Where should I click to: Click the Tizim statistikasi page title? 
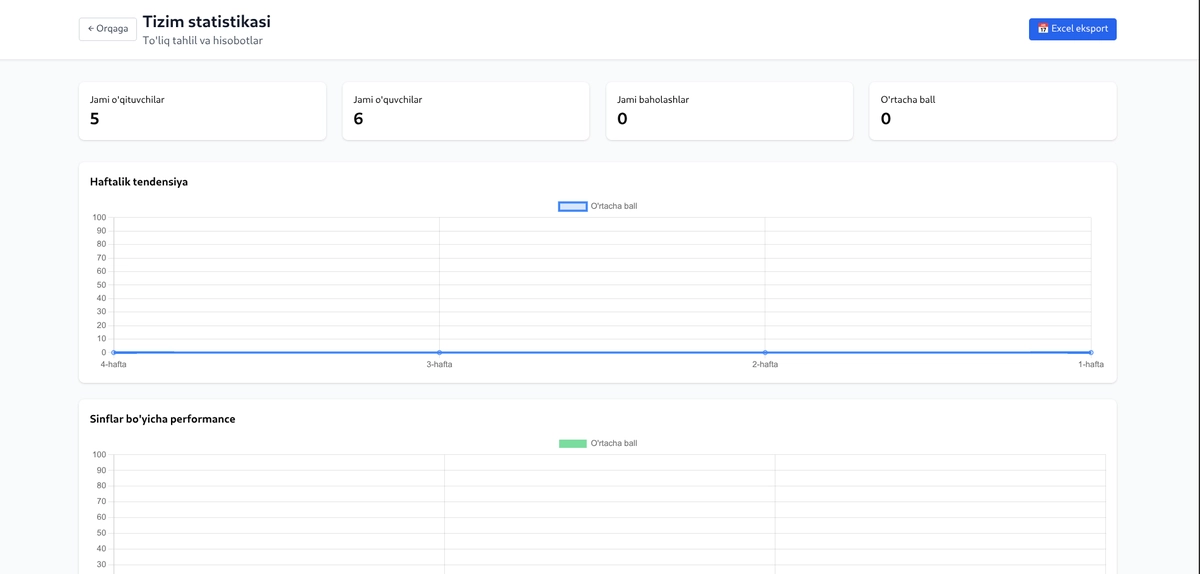coord(207,21)
